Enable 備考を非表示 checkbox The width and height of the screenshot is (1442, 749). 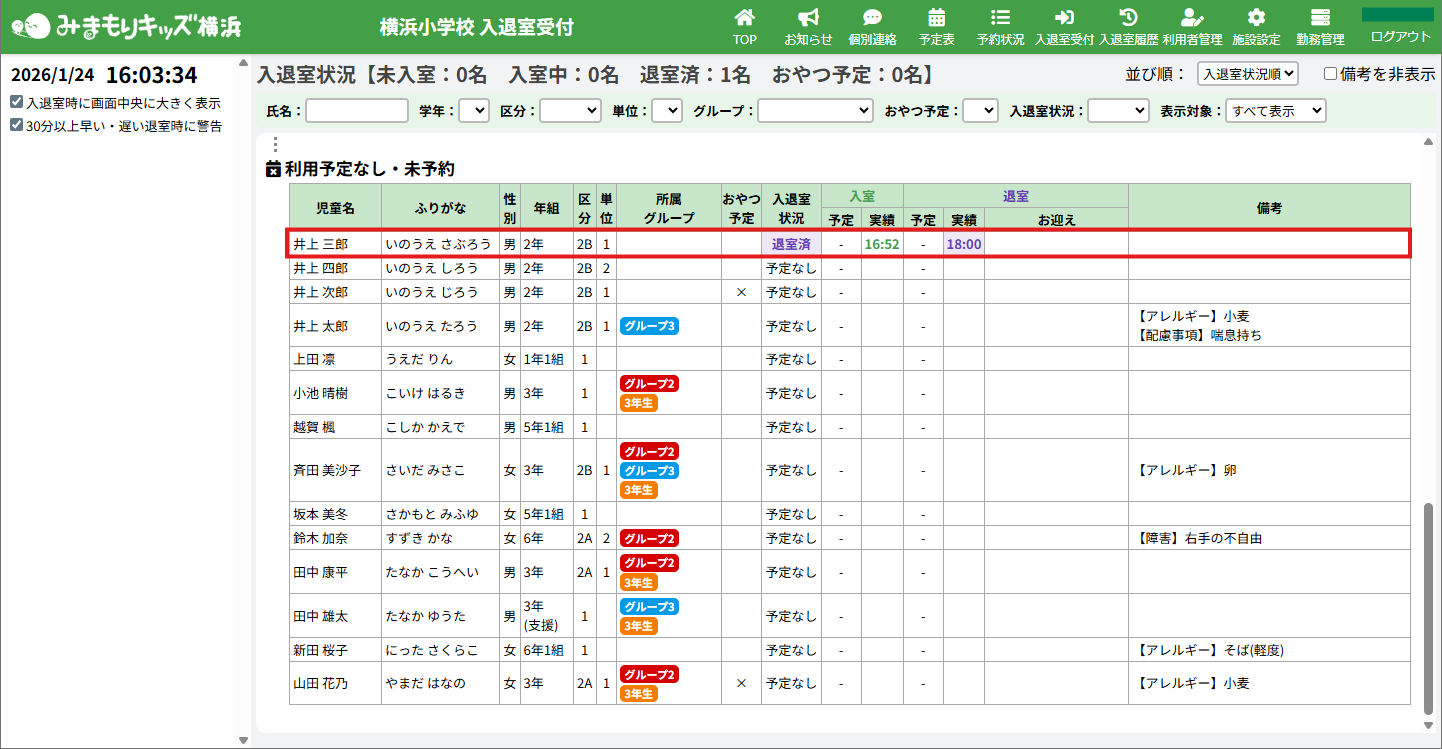click(1330, 74)
